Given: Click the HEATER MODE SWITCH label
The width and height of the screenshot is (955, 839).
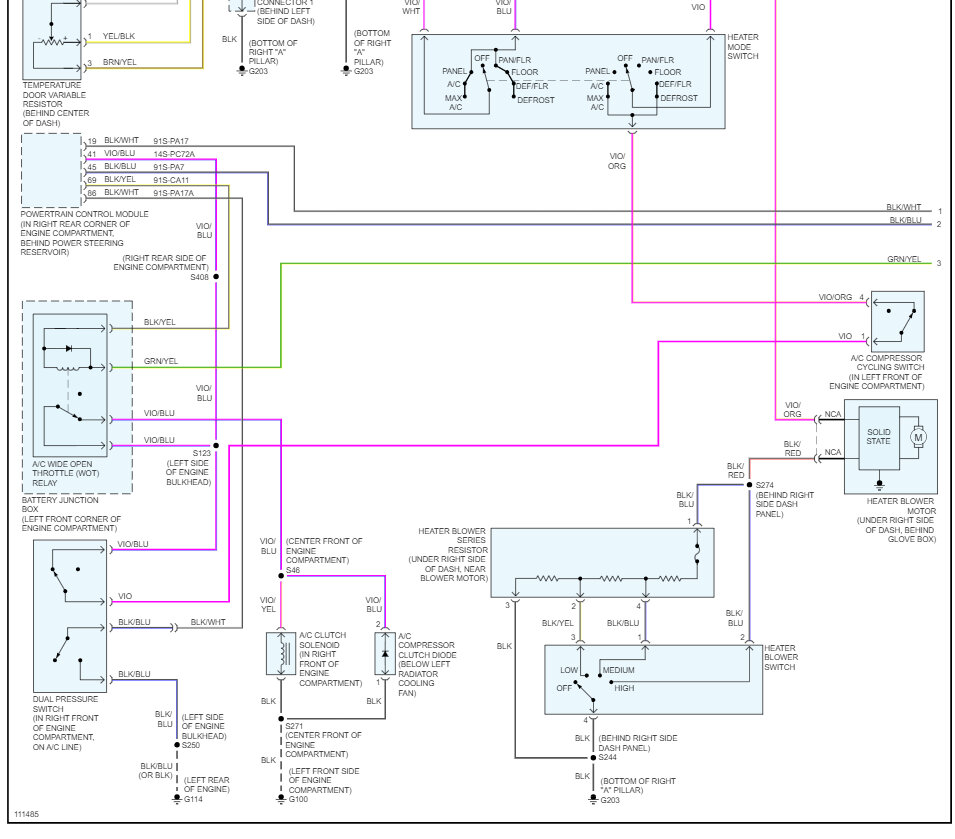Looking at the screenshot, I should (743, 46).
